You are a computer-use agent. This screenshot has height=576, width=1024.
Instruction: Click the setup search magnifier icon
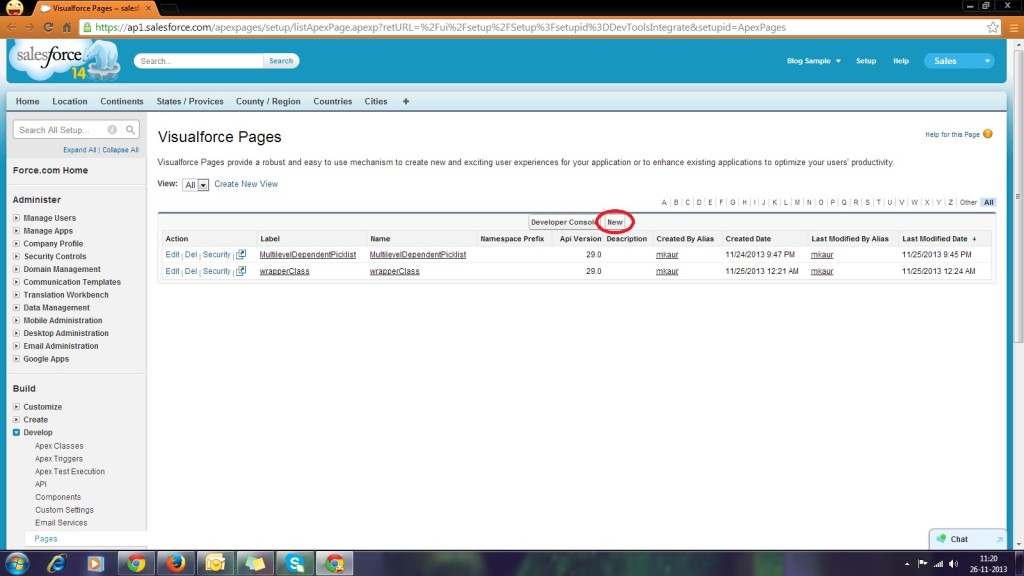click(131, 130)
